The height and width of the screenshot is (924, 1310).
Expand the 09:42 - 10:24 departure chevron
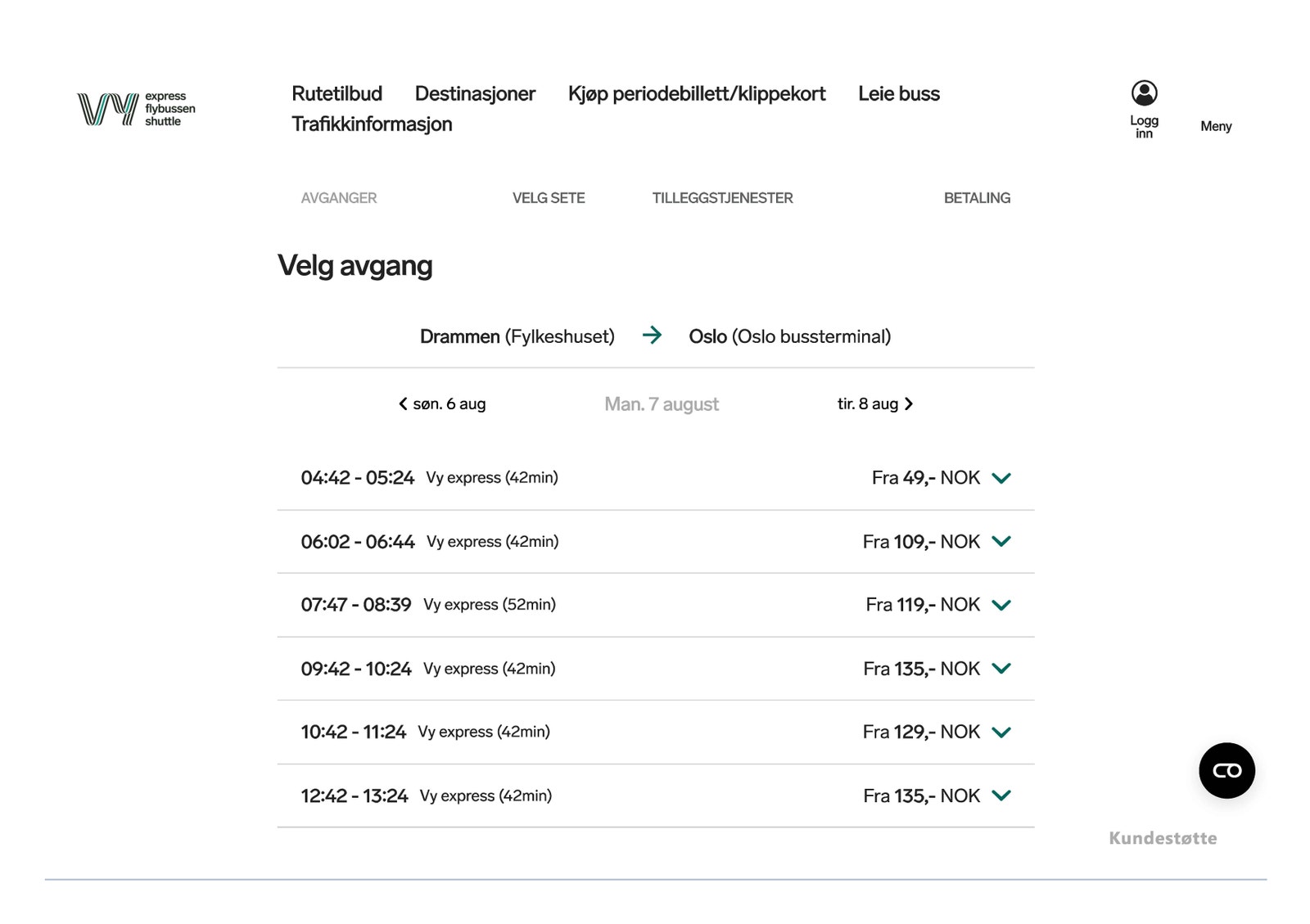[x=1001, y=669]
